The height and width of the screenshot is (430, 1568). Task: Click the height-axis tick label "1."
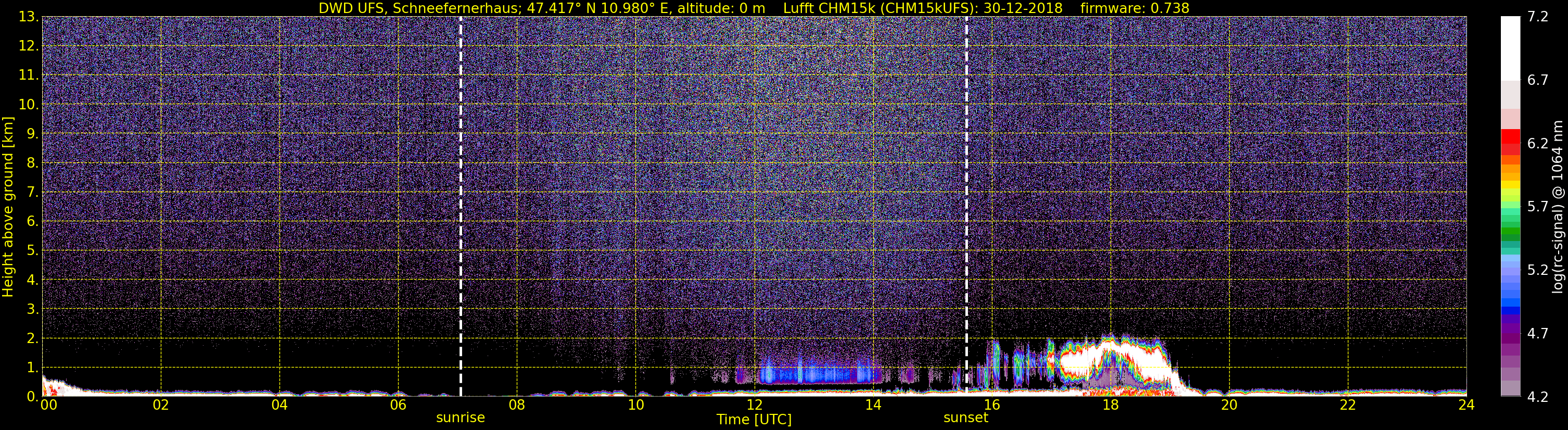pyautogui.click(x=33, y=367)
